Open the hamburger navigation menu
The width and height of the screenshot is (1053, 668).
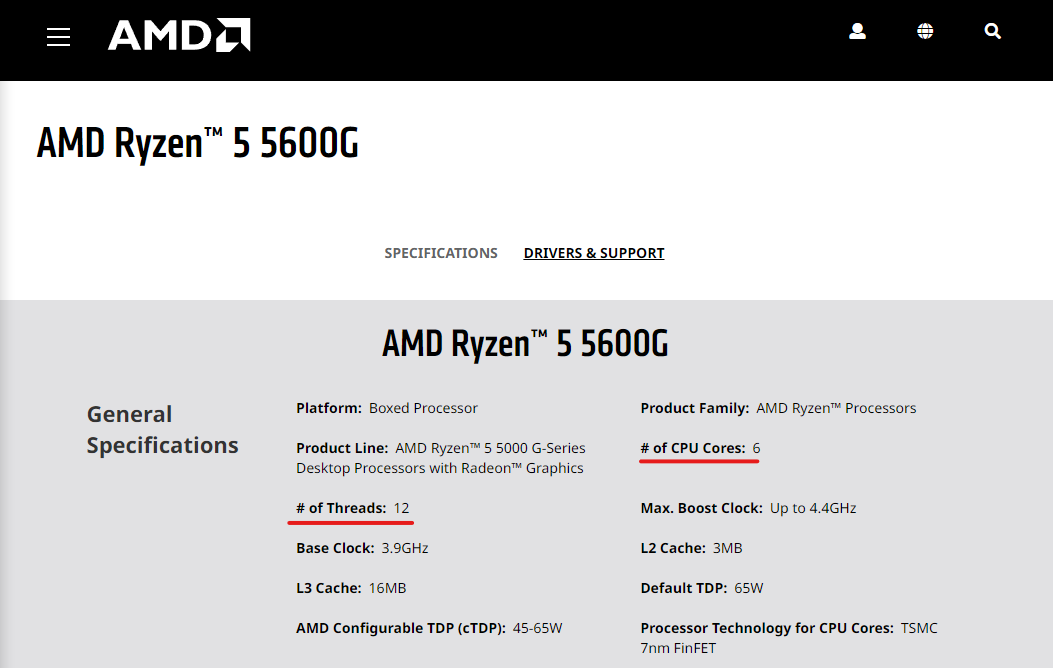click(x=58, y=37)
